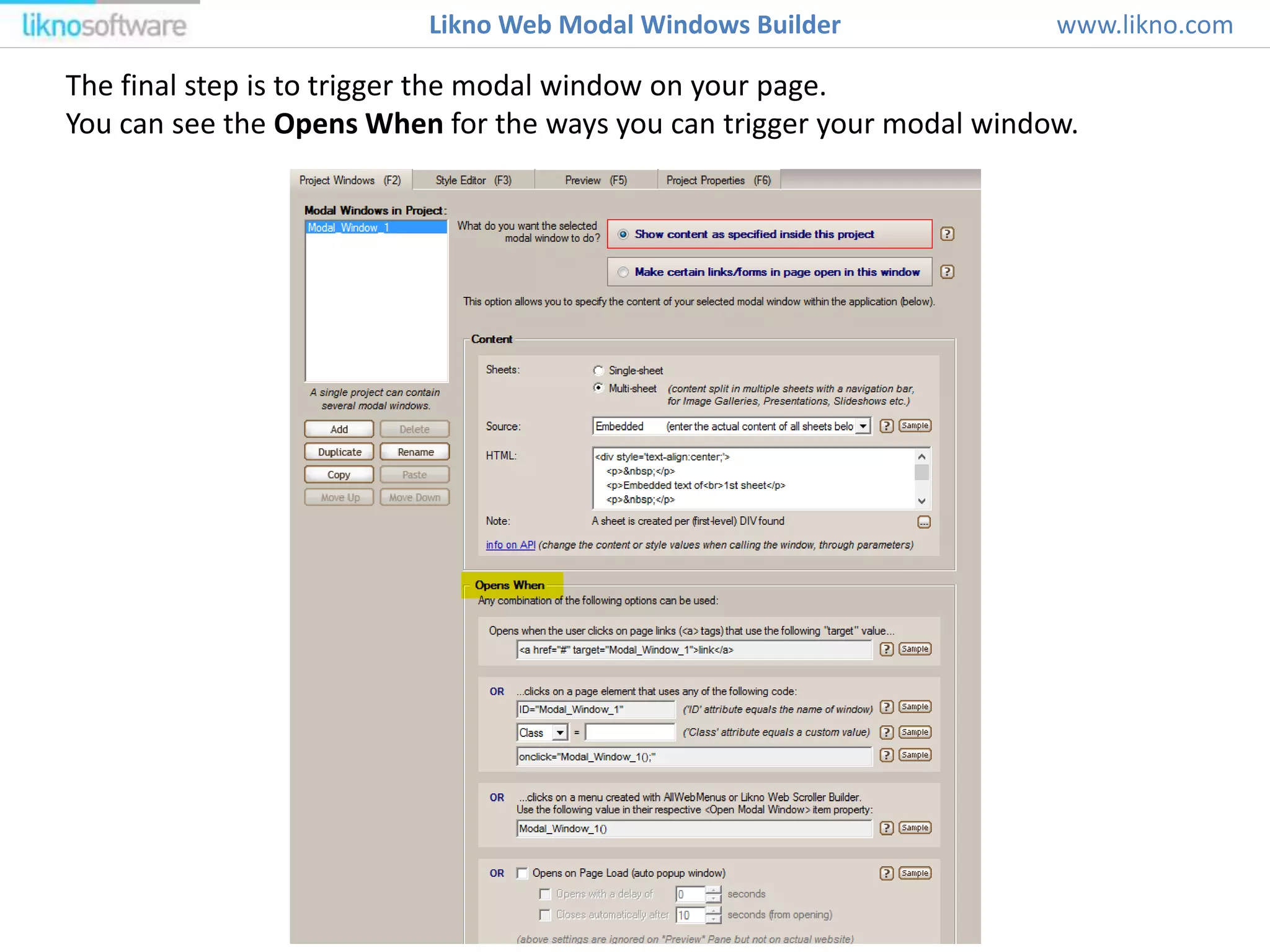Switch to Preview (F5) tab
Viewport: 1270px width, 952px height.
[x=596, y=180]
